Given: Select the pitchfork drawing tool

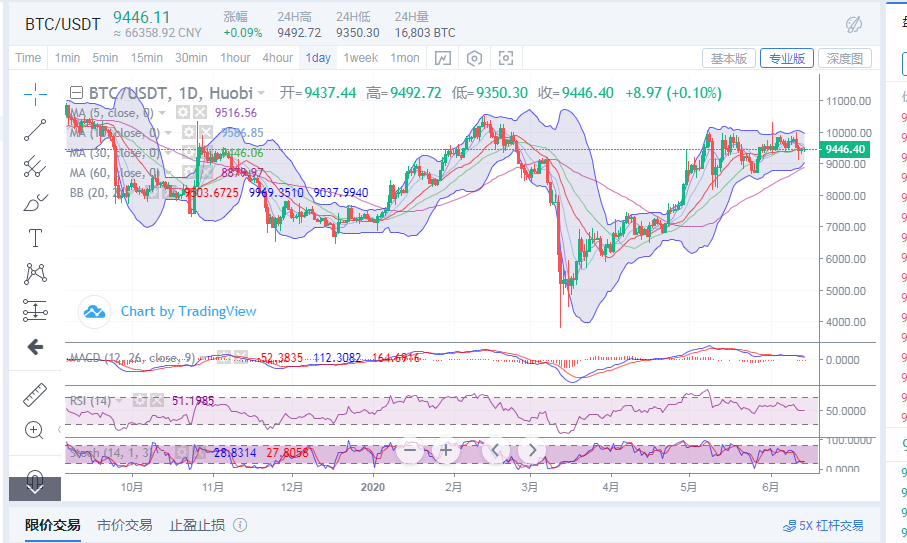Looking at the screenshot, I should (35, 167).
